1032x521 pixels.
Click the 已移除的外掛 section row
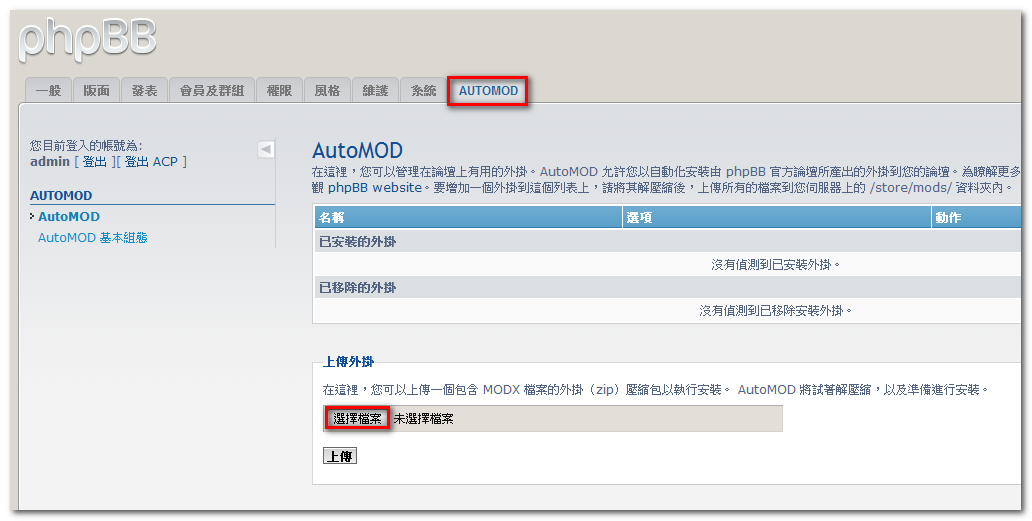pos(667,287)
